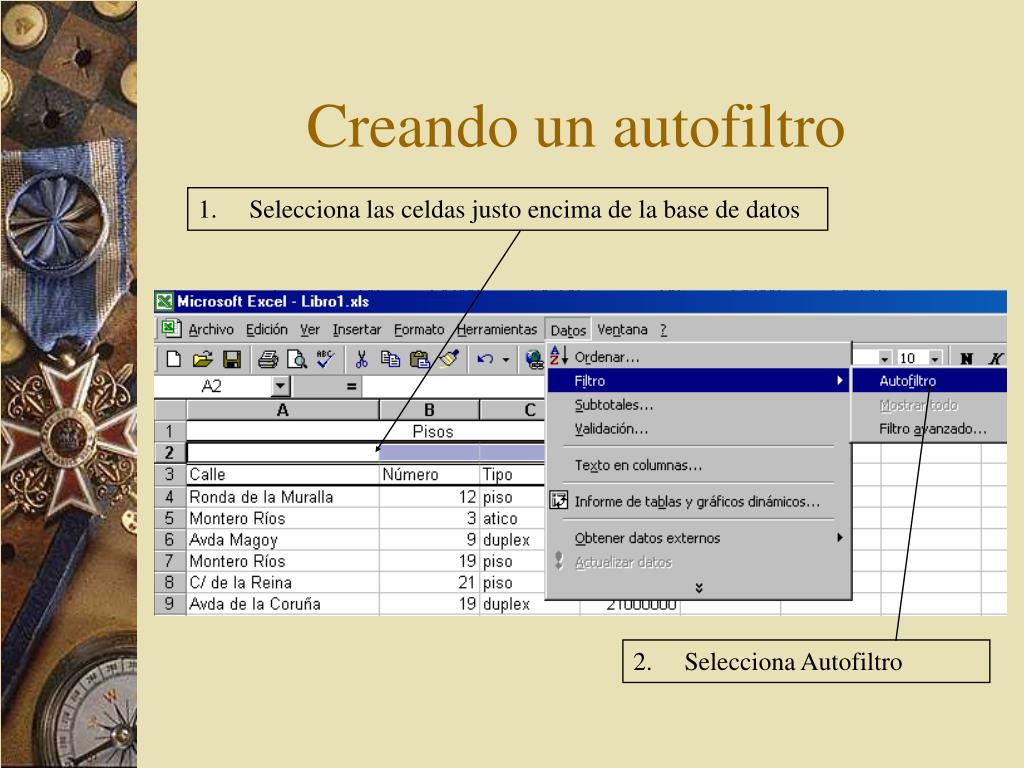This screenshot has width=1024, height=768.
Task: Click cell 'Avda Magoy'
Action: (x=283, y=540)
